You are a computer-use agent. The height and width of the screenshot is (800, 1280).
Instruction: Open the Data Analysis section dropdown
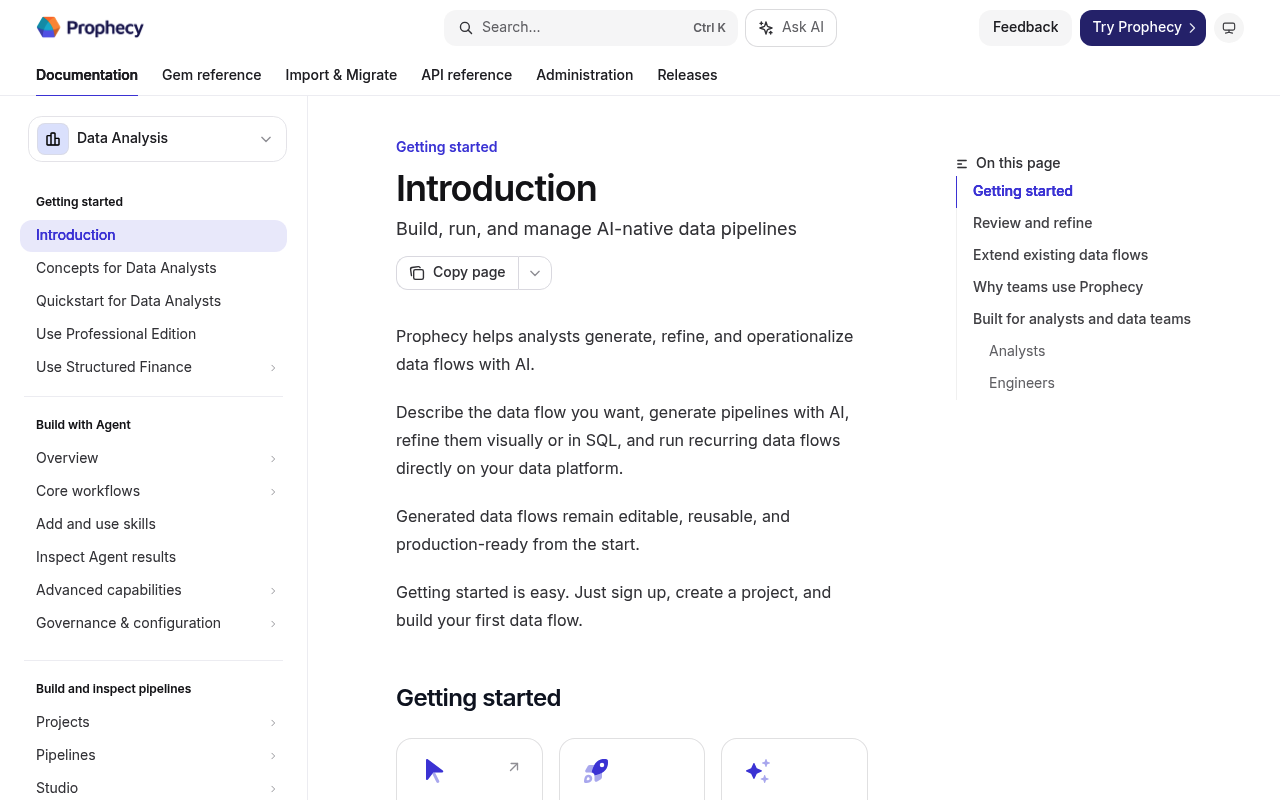pyautogui.click(x=157, y=139)
